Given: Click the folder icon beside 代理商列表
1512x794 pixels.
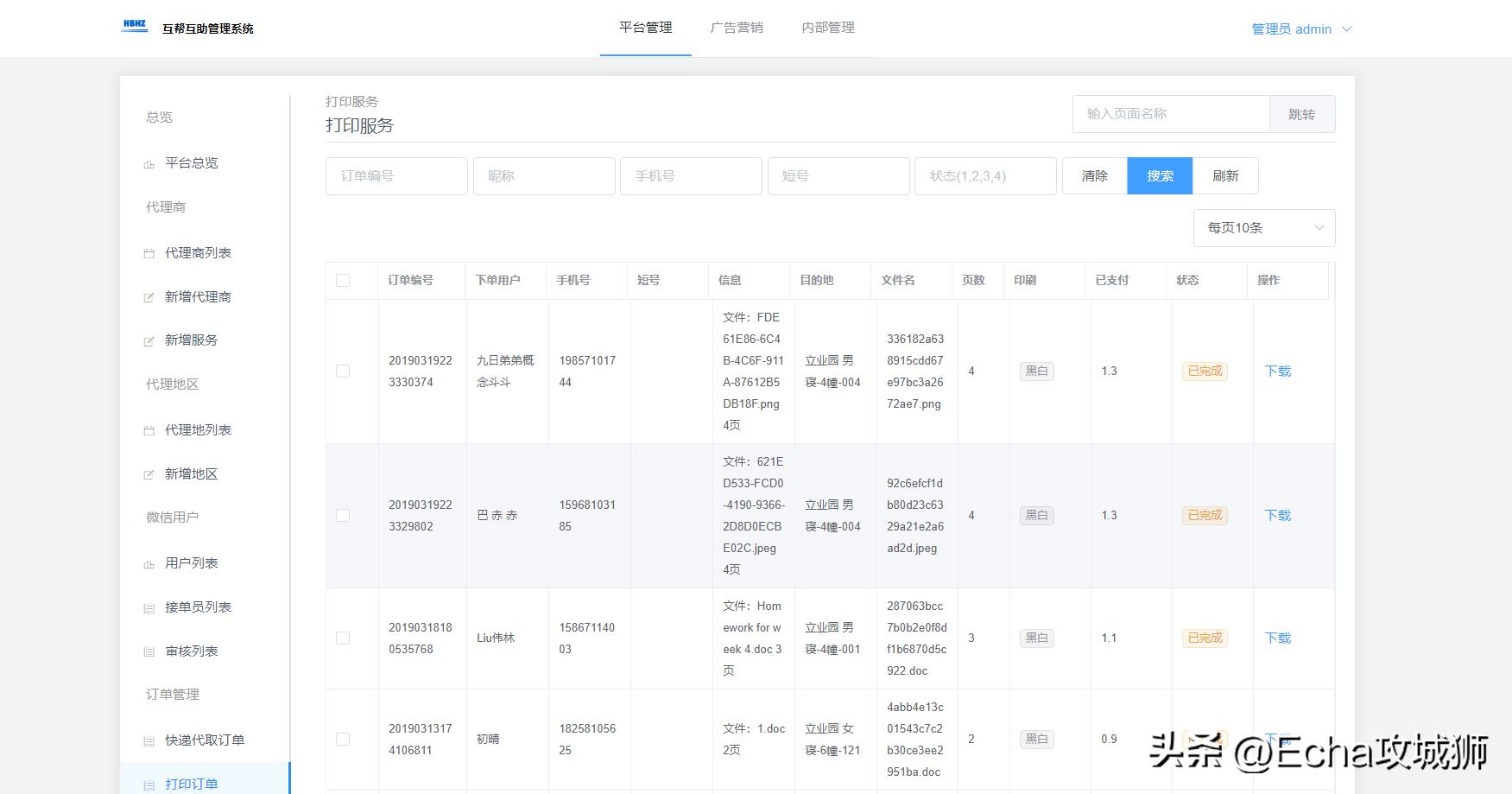Looking at the screenshot, I should click(149, 252).
